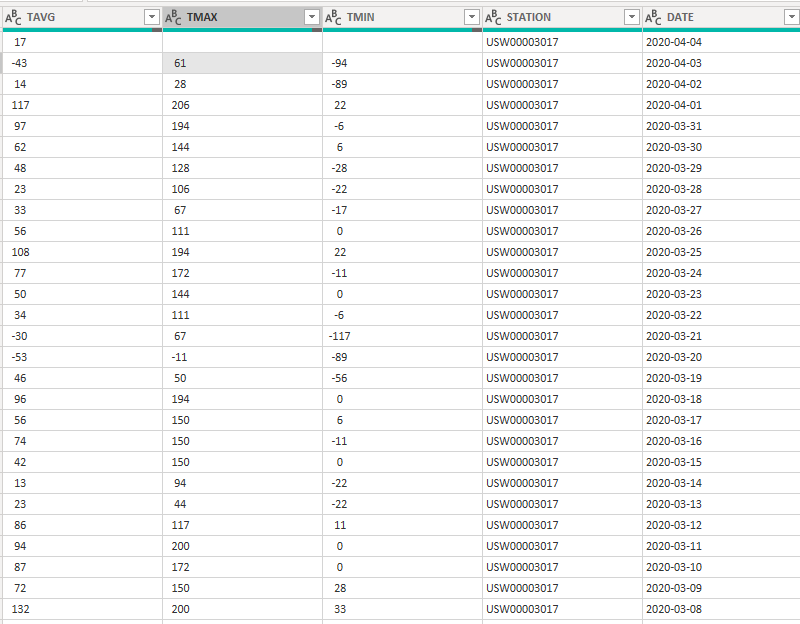Open the TMAX column data type icon

pyautogui.click(x=173, y=17)
